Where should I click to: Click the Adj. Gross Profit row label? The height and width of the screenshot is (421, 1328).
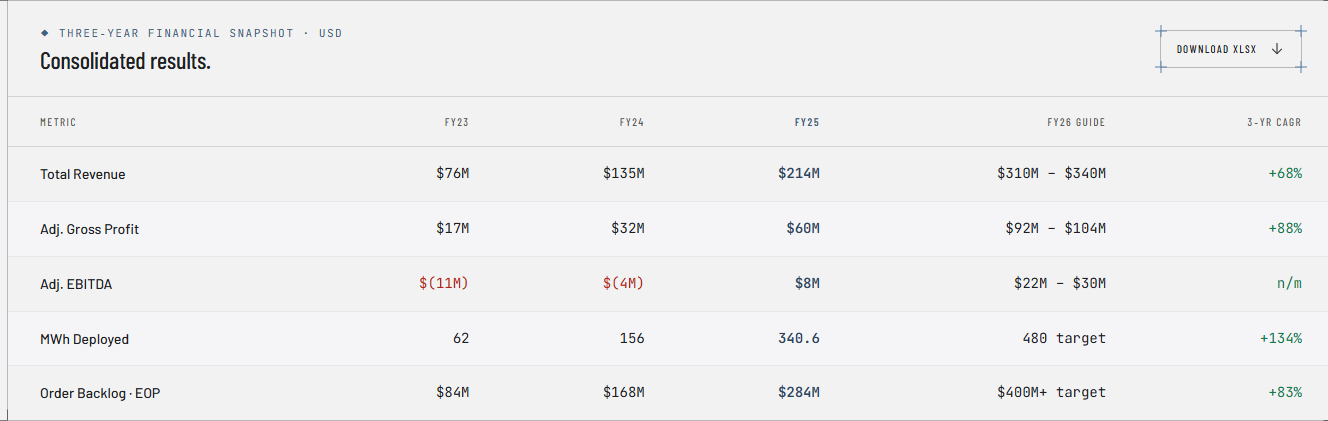click(90, 229)
